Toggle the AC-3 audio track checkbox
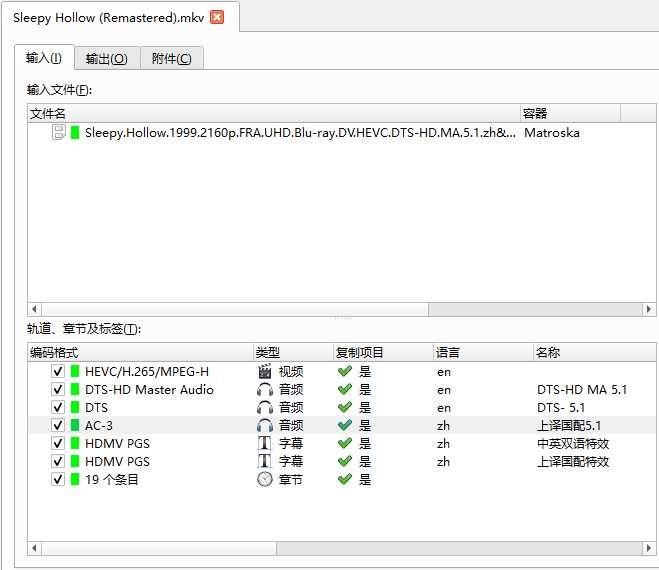 (x=58, y=425)
